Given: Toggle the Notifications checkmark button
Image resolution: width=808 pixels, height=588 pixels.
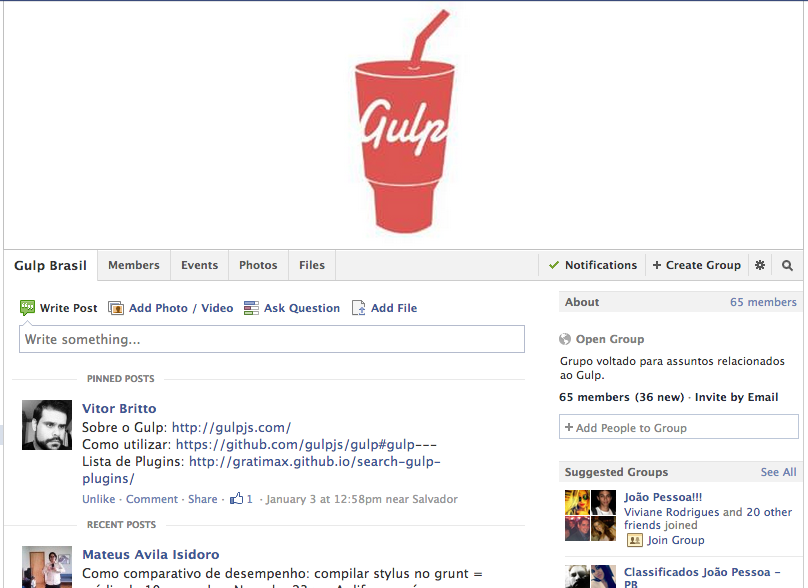Looking at the screenshot, I should pyautogui.click(x=593, y=265).
